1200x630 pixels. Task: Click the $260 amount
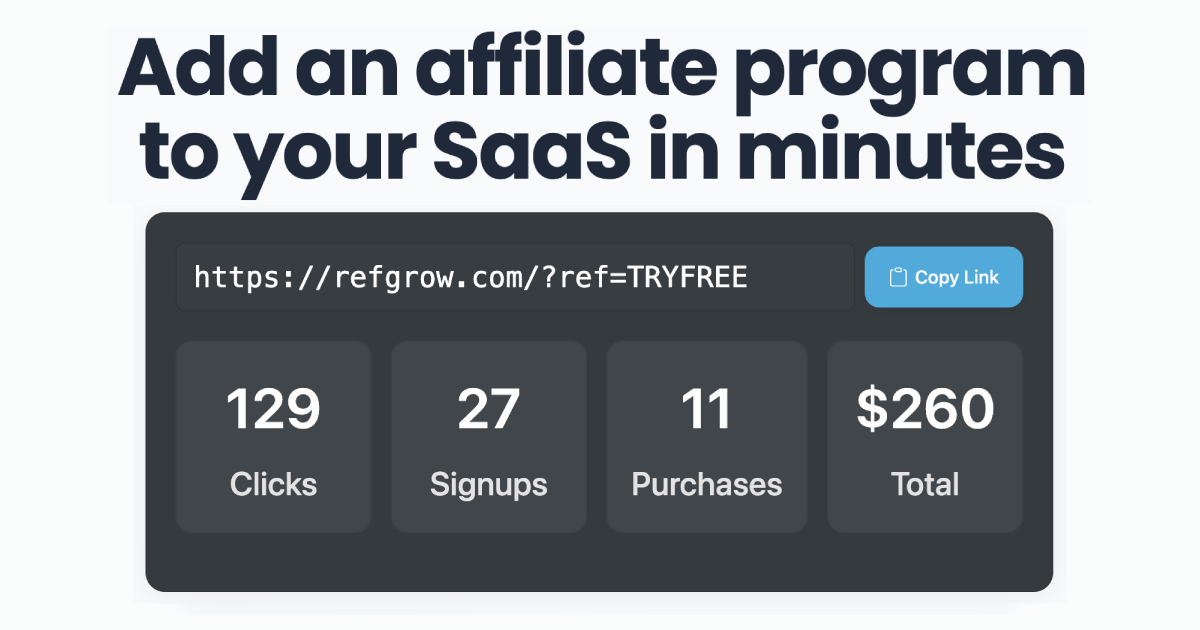925,409
